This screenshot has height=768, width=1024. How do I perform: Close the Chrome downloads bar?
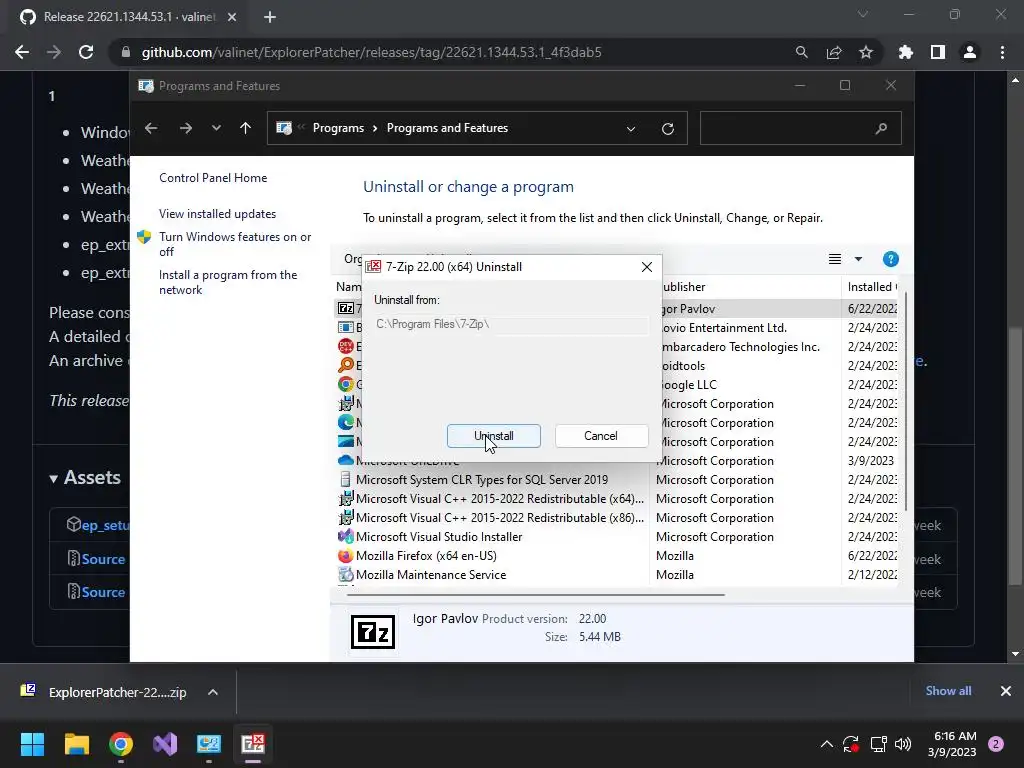pyautogui.click(x=1006, y=691)
